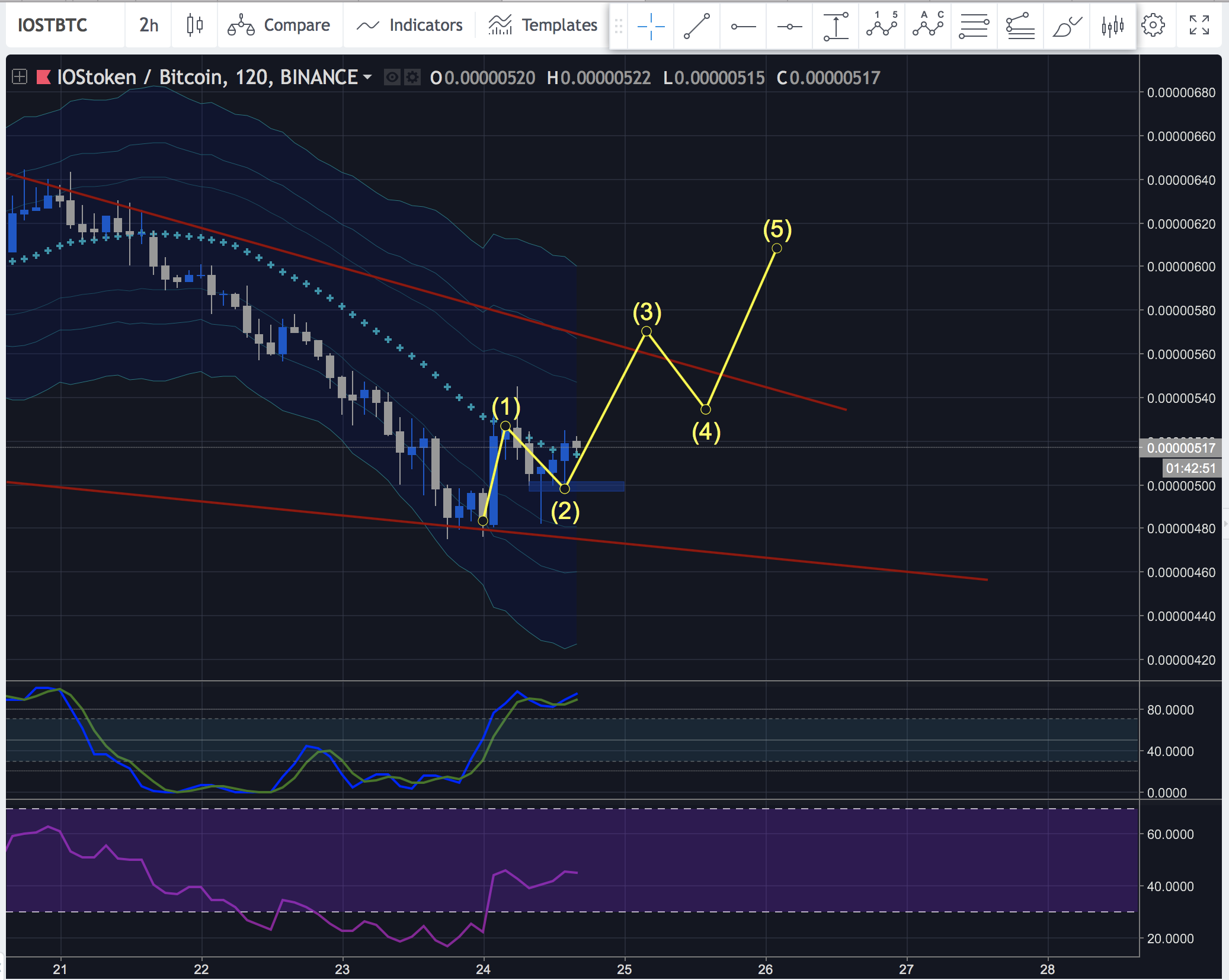Select the horizontal ray tool
1229x980 pixels.
click(x=743, y=26)
